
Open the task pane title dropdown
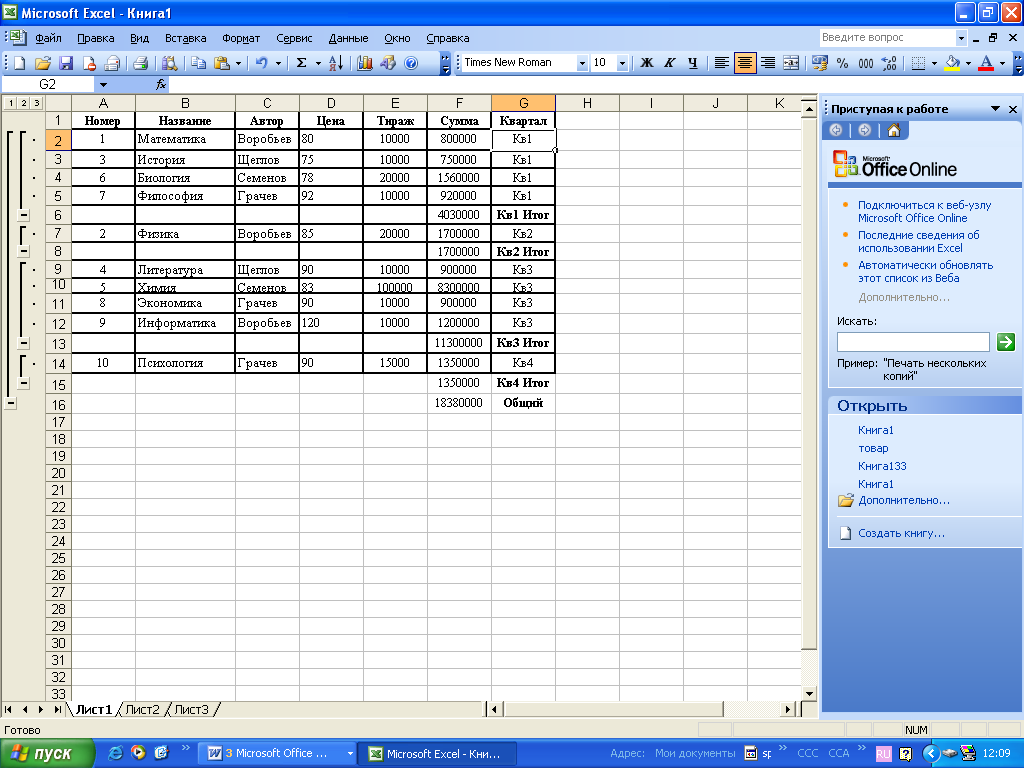[995, 108]
